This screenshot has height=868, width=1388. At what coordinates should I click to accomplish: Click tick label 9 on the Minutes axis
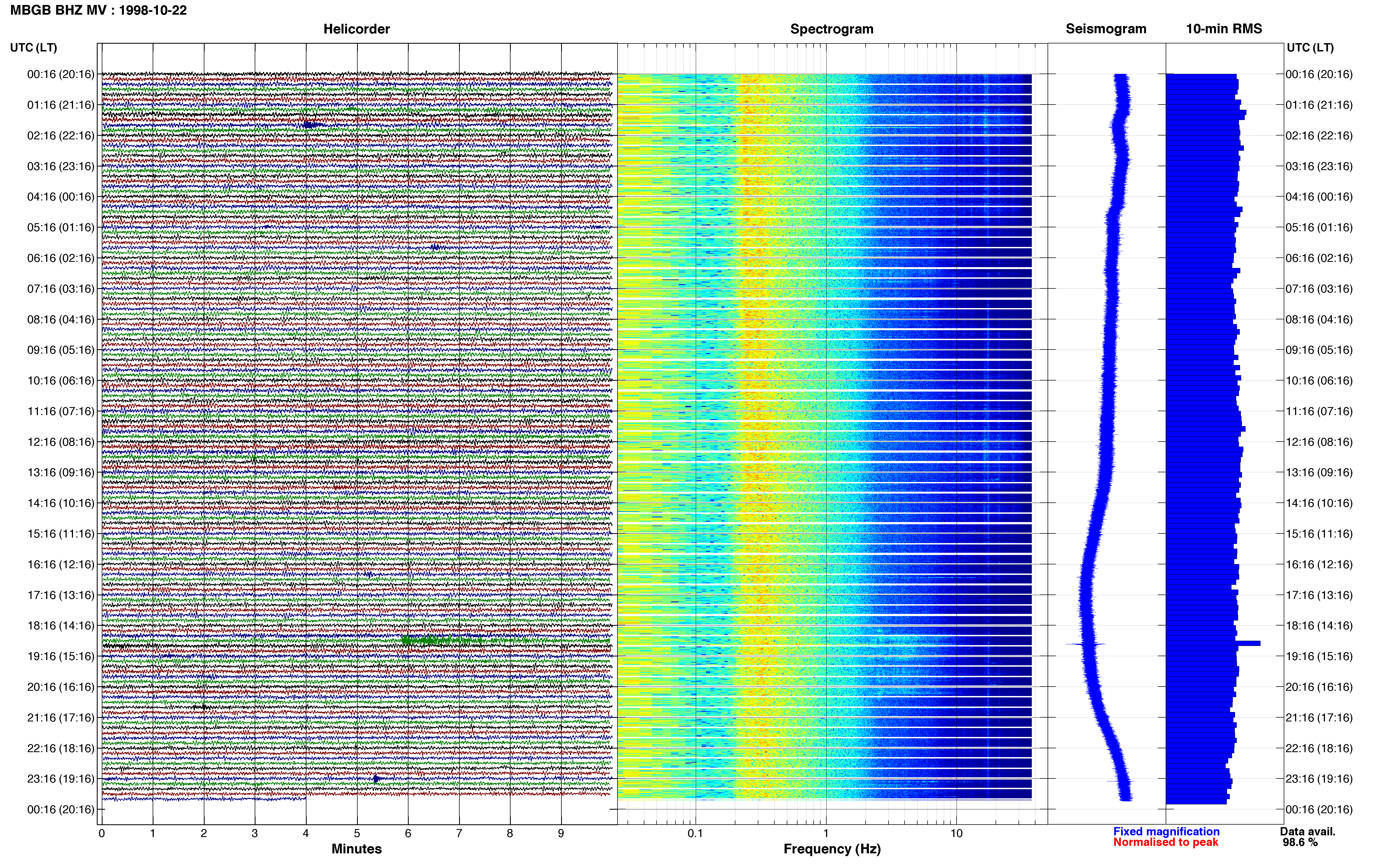pyautogui.click(x=561, y=833)
